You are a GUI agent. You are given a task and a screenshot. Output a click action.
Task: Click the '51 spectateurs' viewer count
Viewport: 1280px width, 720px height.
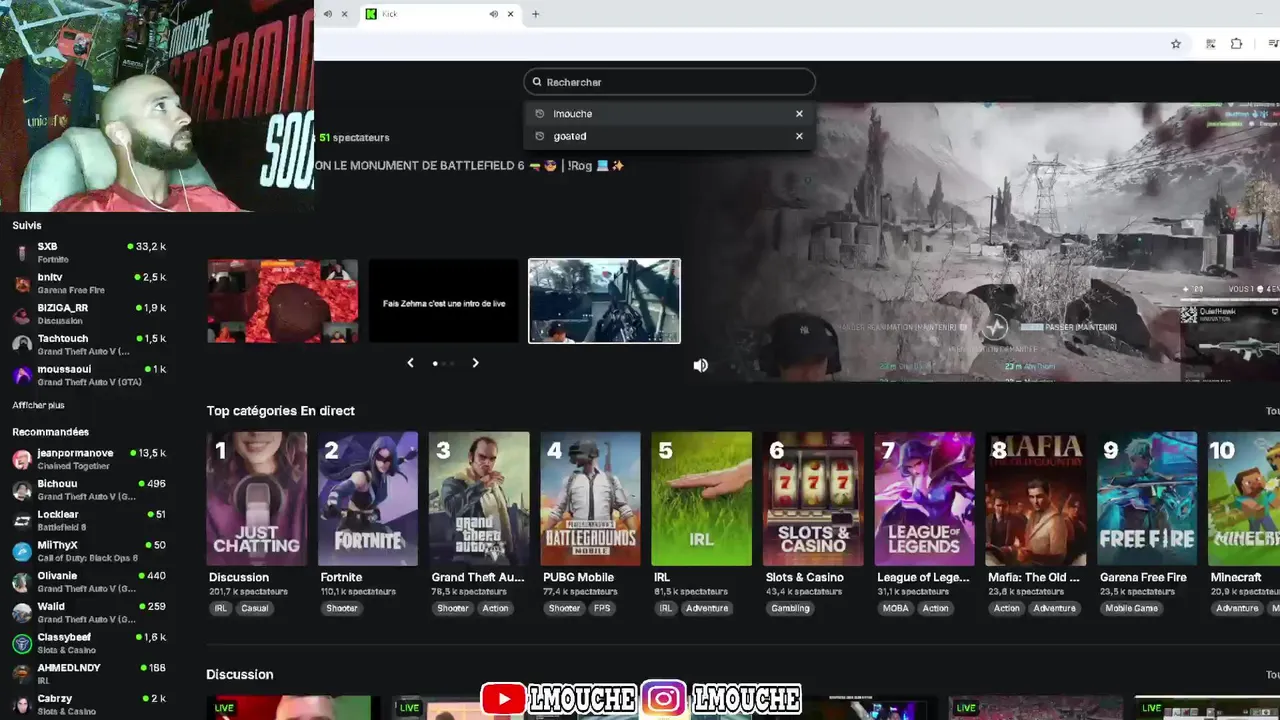pos(354,137)
